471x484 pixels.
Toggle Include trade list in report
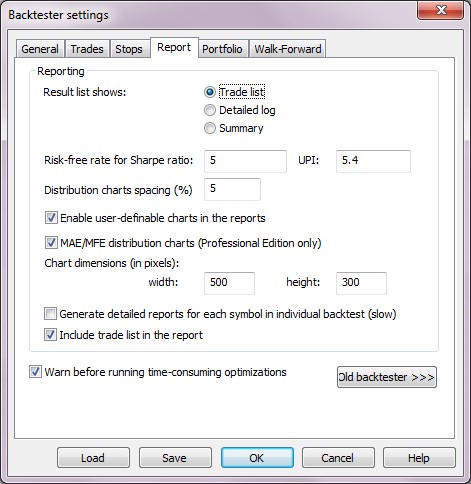pyautogui.click(x=50, y=335)
